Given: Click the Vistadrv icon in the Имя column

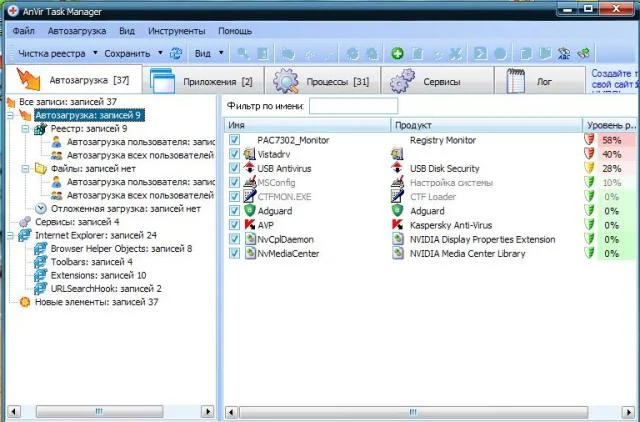Looking at the screenshot, I should click(x=249, y=154).
